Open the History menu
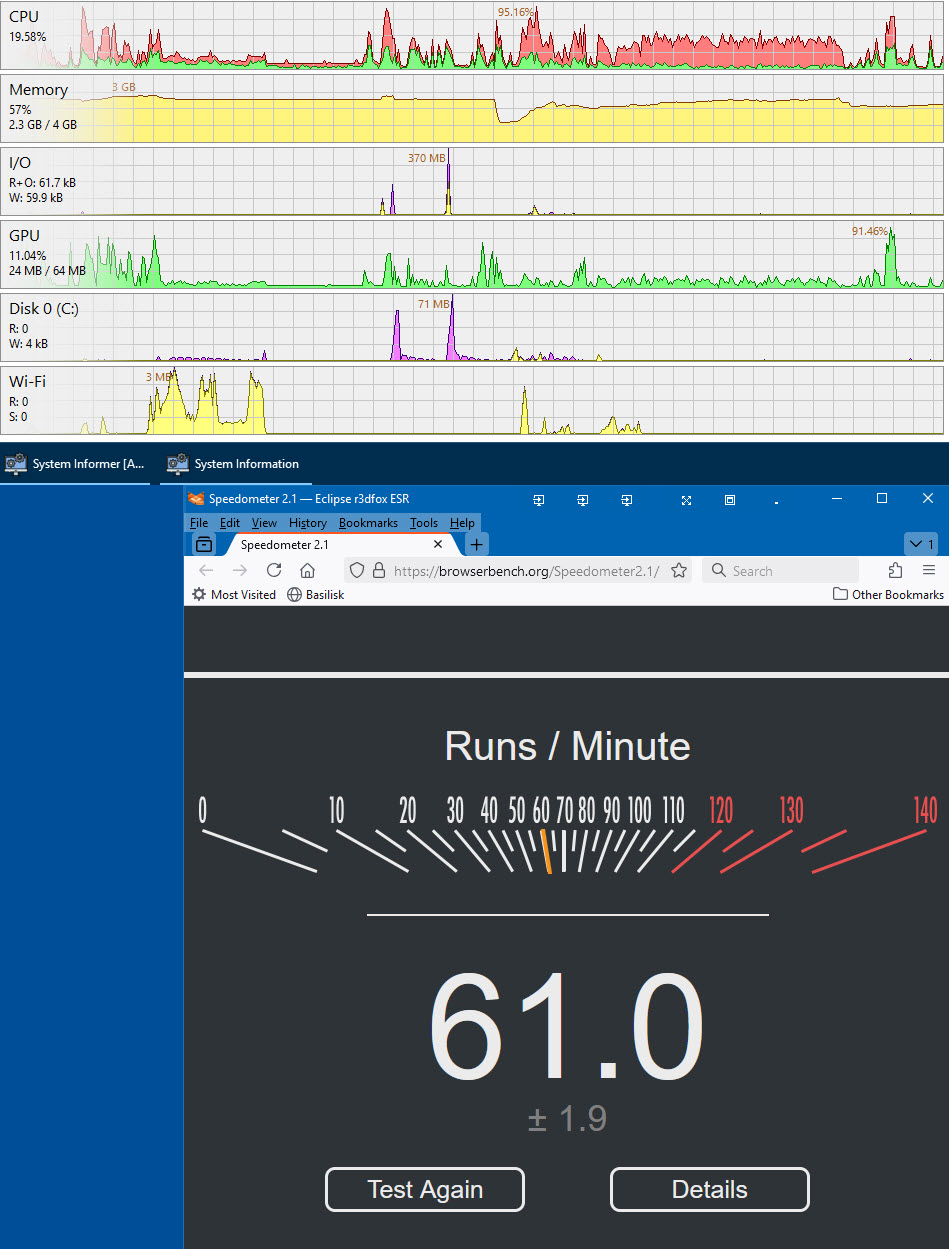949x1249 pixels. [307, 523]
